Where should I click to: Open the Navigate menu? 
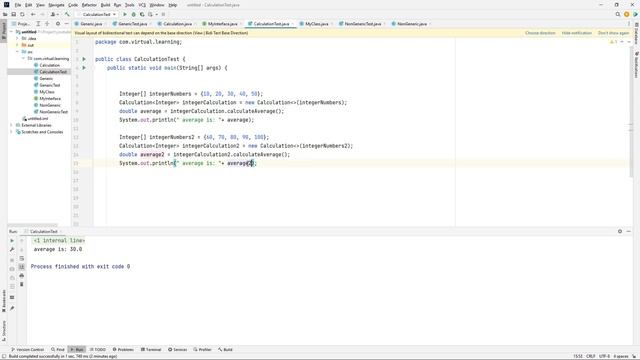click(x=56, y=5)
